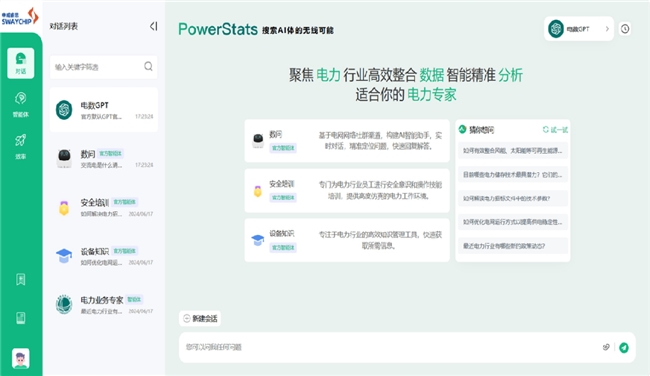This screenshot has height=376, width=650.
Task: Click the graduation cap on the 设备知识 card
Action: pos(258,240)
